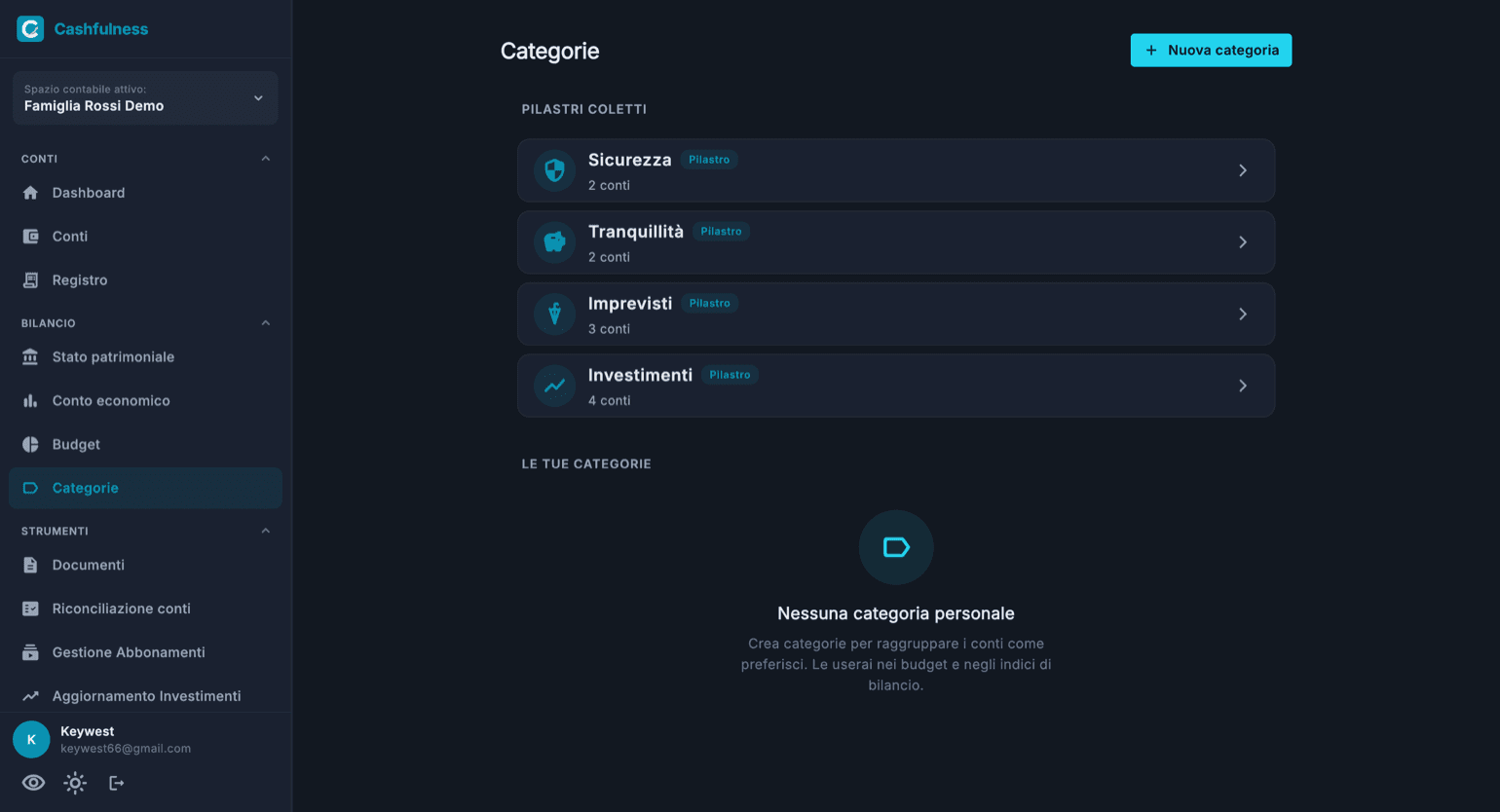This screenshot has width=1500, height=812.
Task: Collapse the BILANCIO sidebar section
Action: [266, 323]
